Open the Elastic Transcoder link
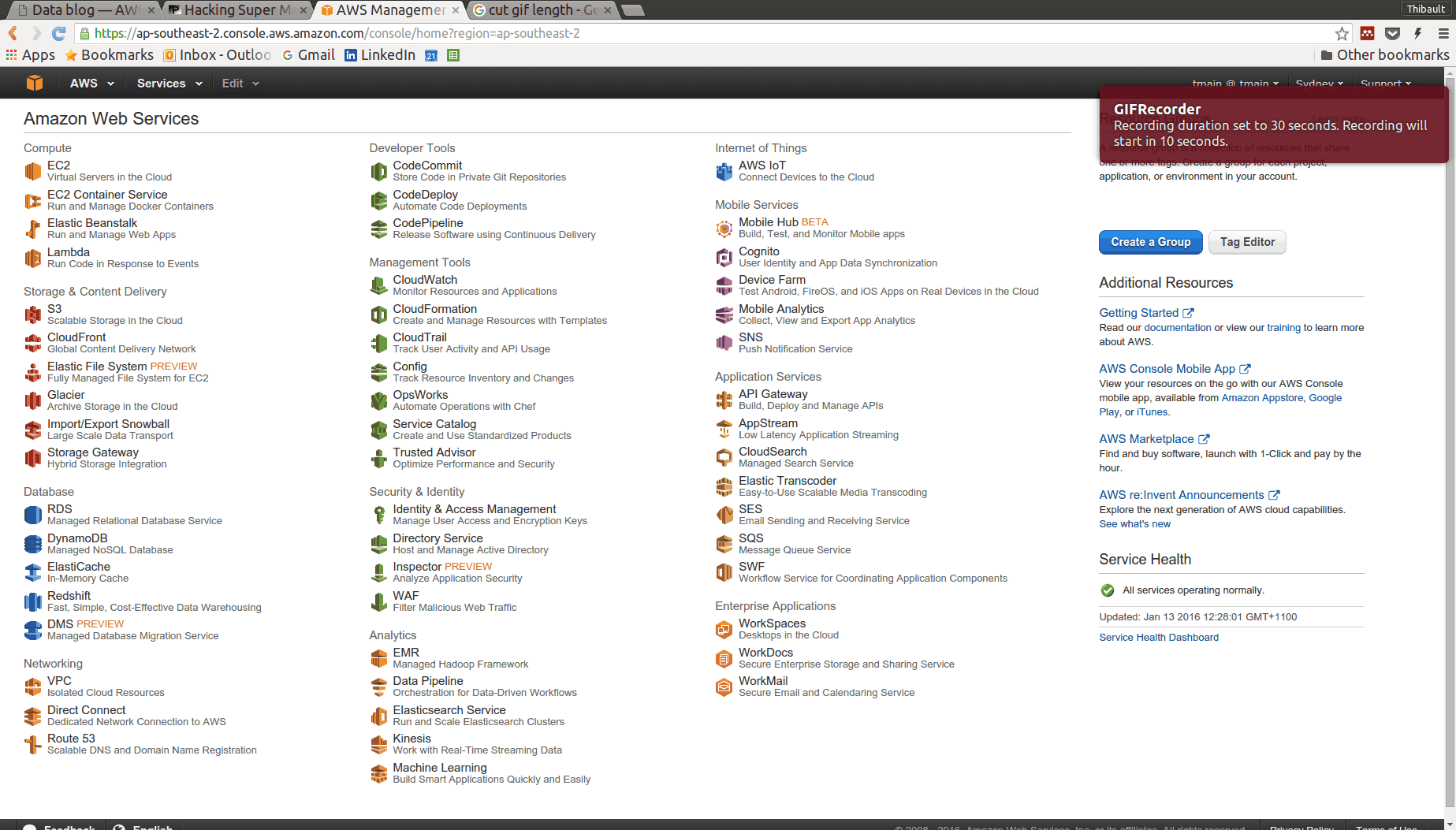 788,481
